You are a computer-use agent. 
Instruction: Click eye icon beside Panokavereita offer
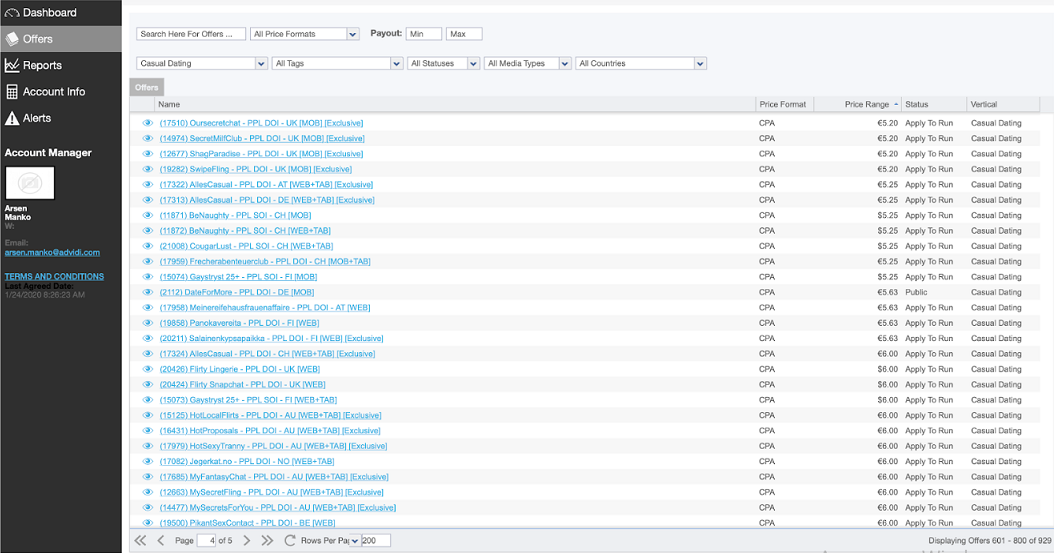[147, 323]
